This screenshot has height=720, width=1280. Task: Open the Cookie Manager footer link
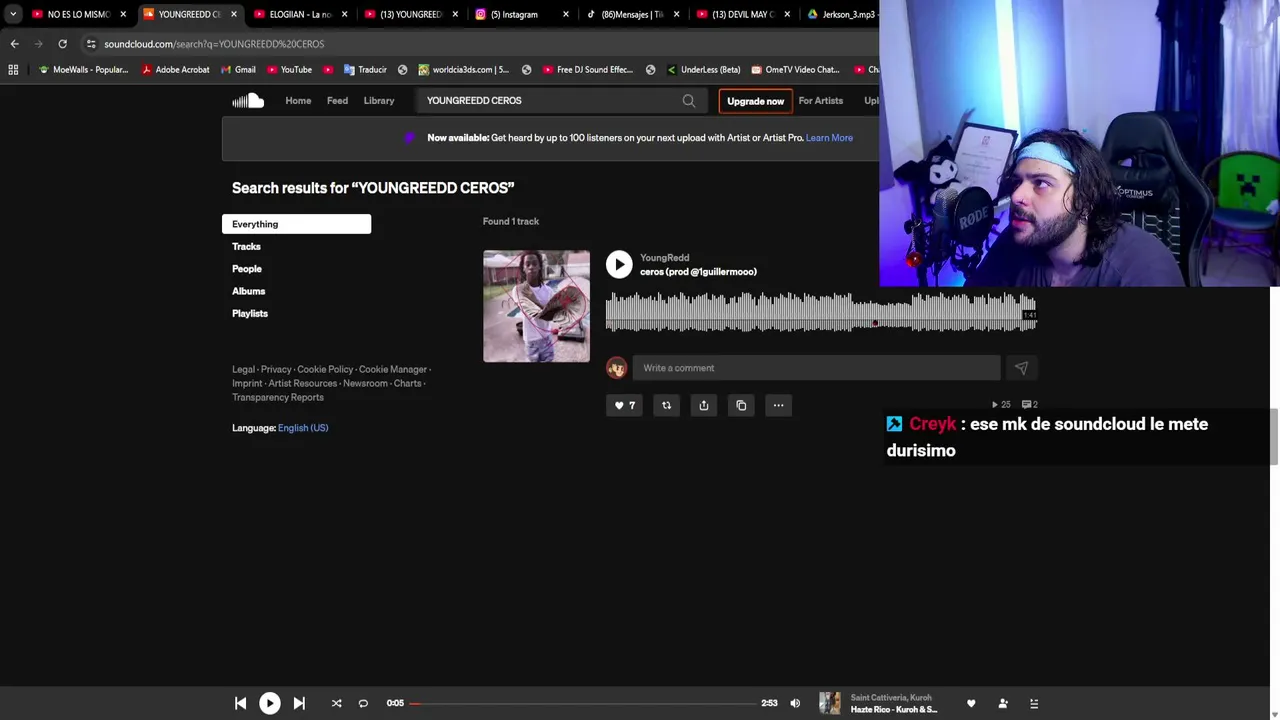tap(393, 369)
